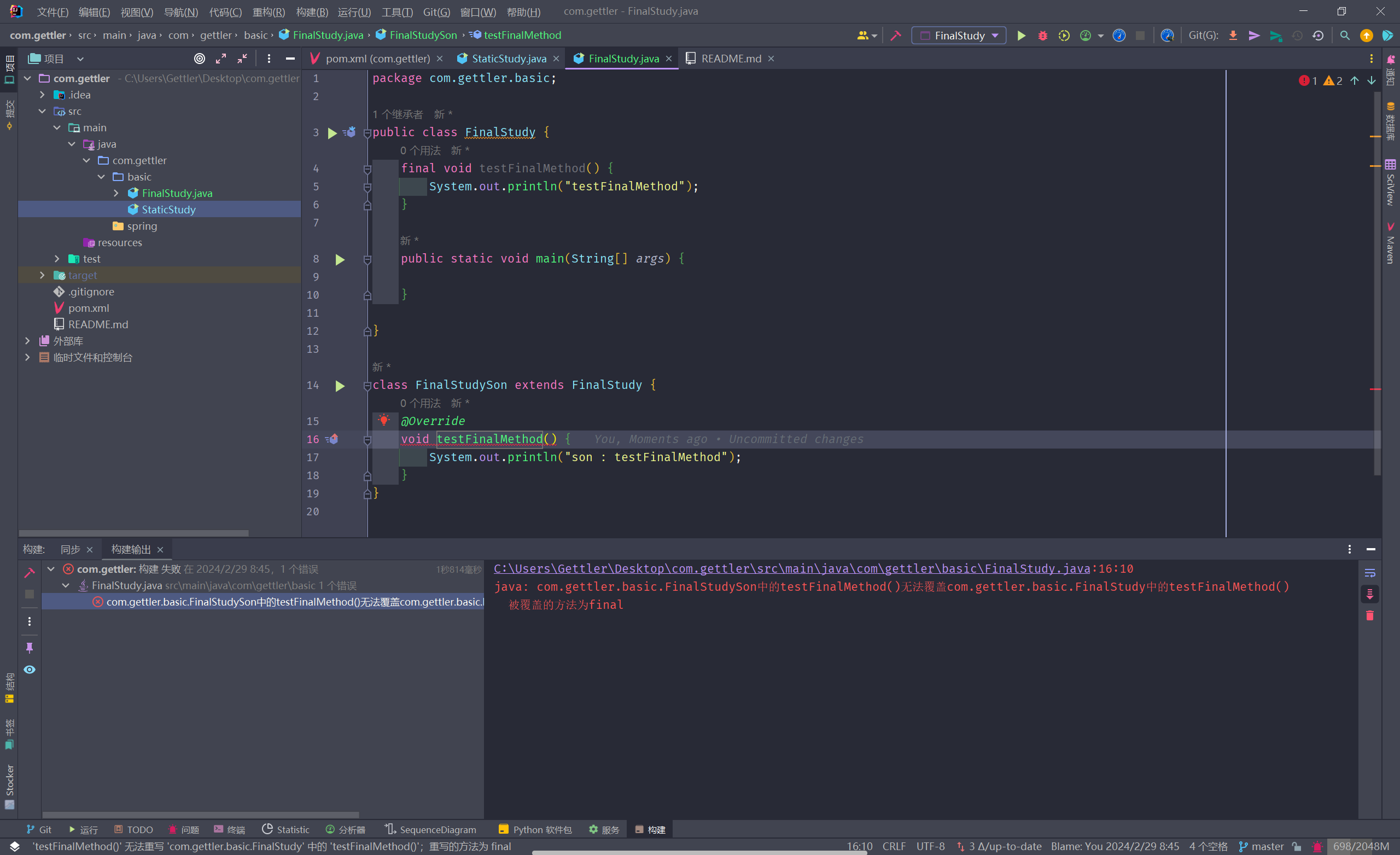Start debugging with the bug icon
This screenshot has height=855, width=1400.
tap(1042, 35)
